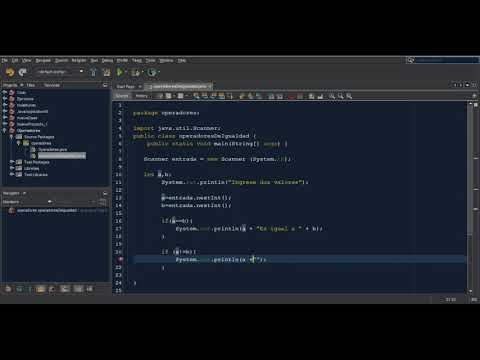Switch to the Files tab
480x360 pixels.
click(x=31, y=85)
